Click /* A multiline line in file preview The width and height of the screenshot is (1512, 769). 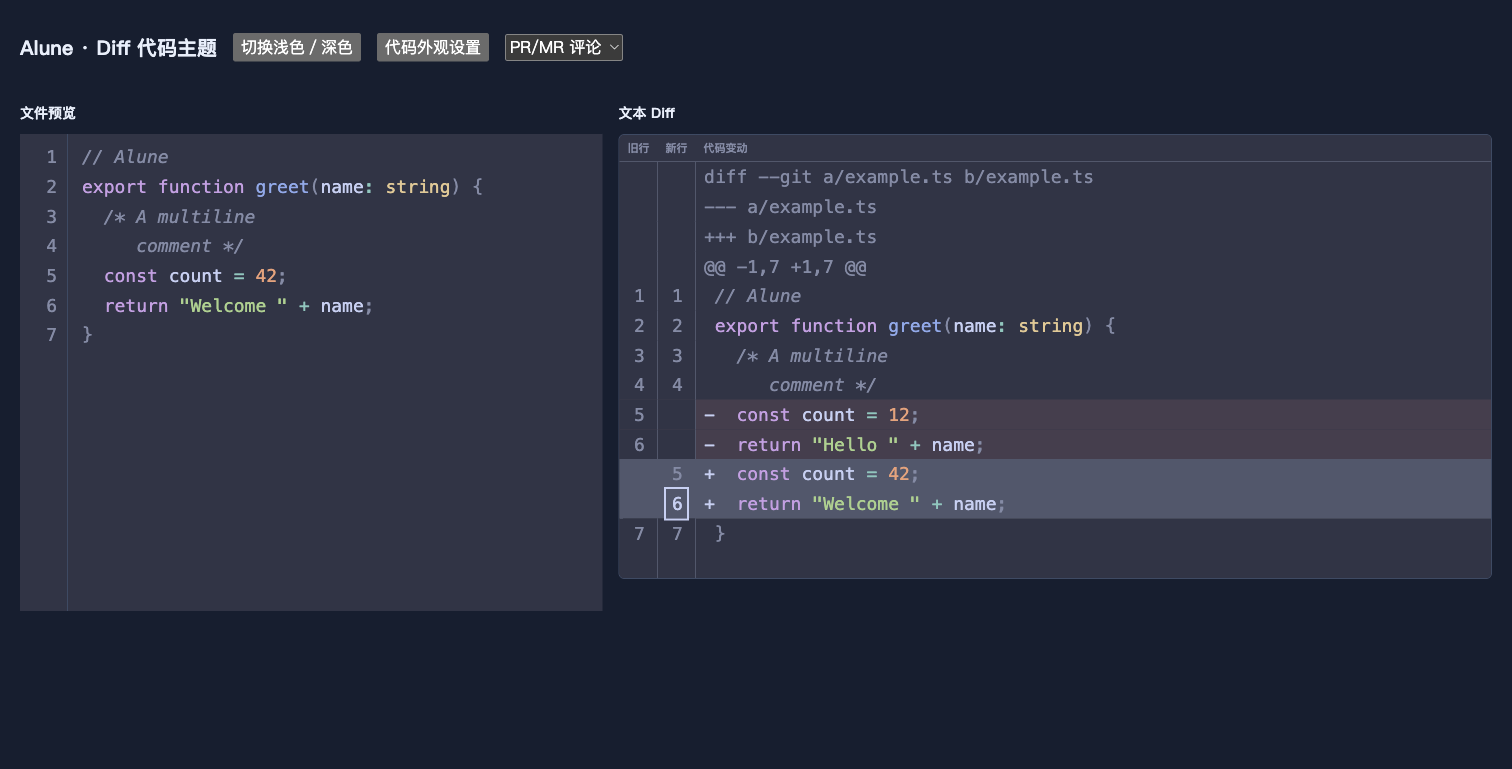click(179, 217)
